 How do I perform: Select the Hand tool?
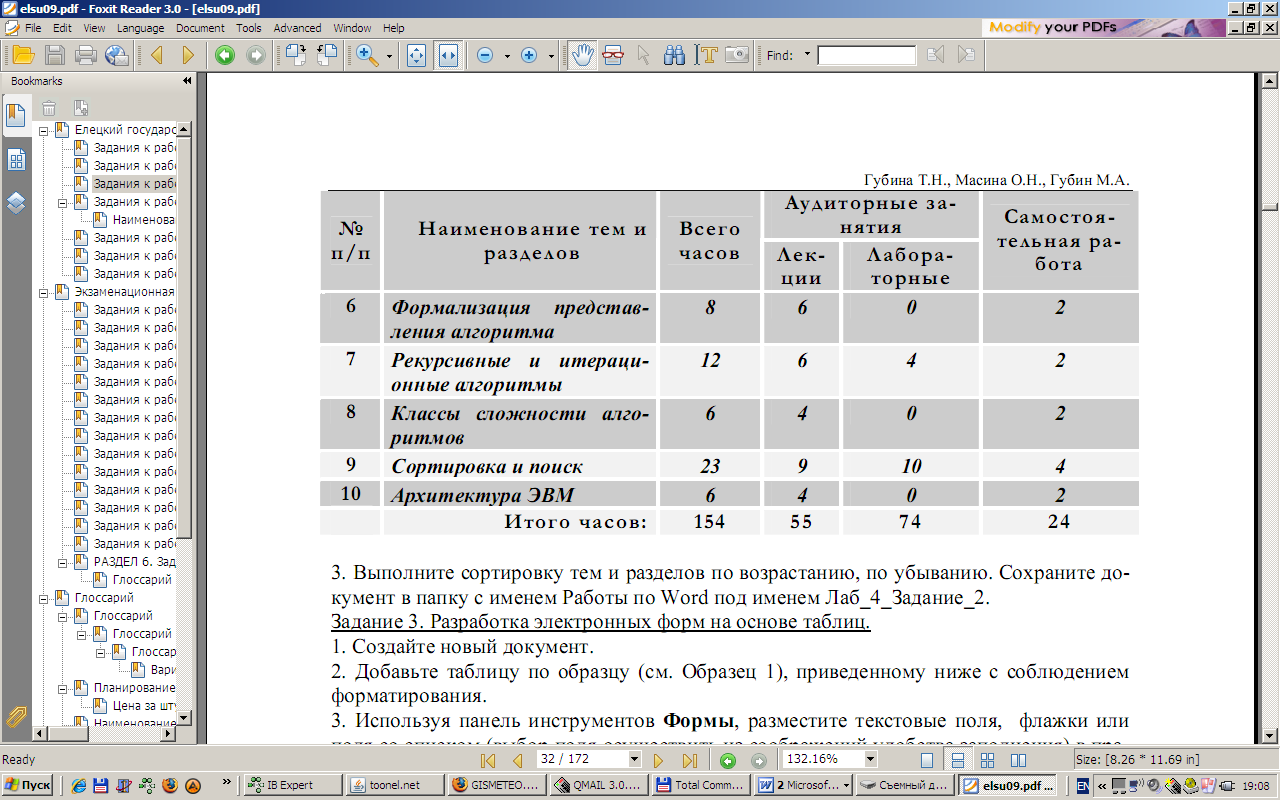pos(581,55)
